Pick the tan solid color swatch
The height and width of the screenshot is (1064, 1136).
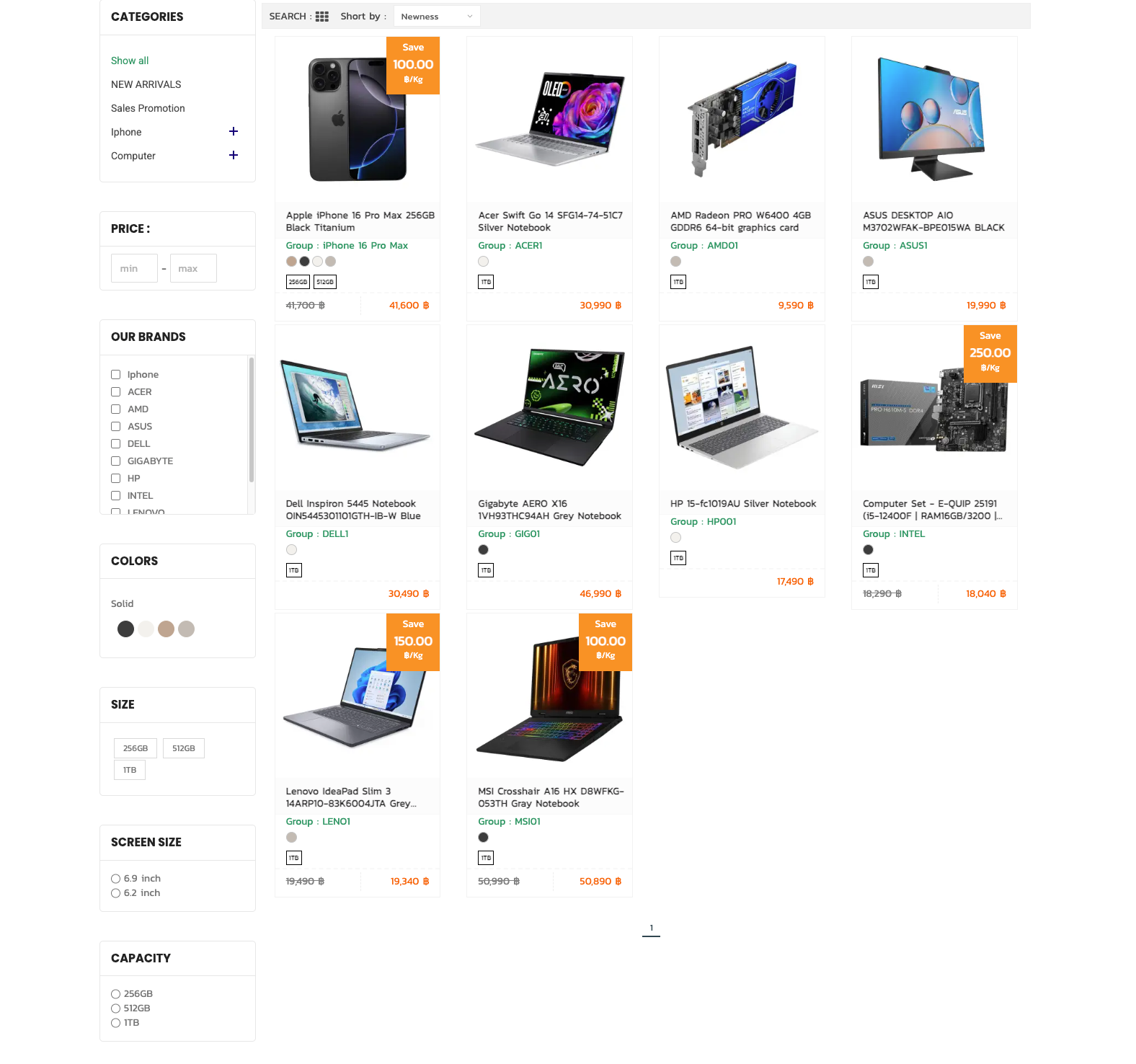click(x=166, y=629)
